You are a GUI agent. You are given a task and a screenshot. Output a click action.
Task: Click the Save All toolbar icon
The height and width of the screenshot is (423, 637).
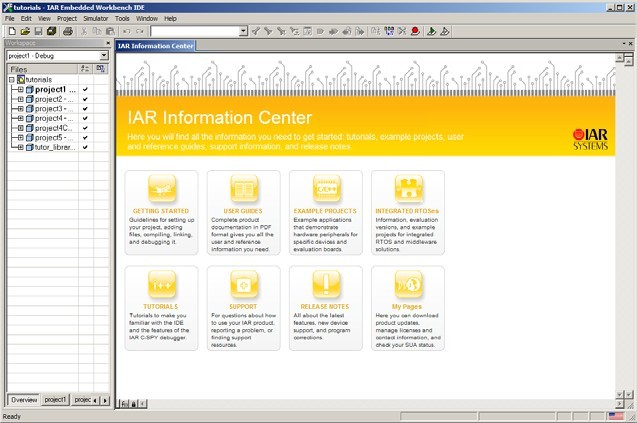click(x=51, y=31)
